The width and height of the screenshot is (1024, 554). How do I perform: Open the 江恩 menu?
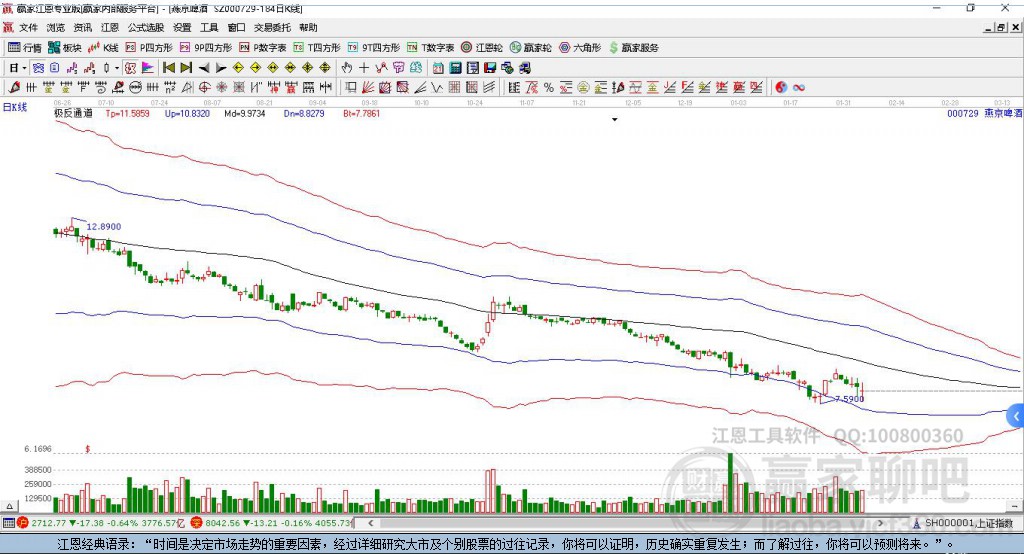[110, 27]
